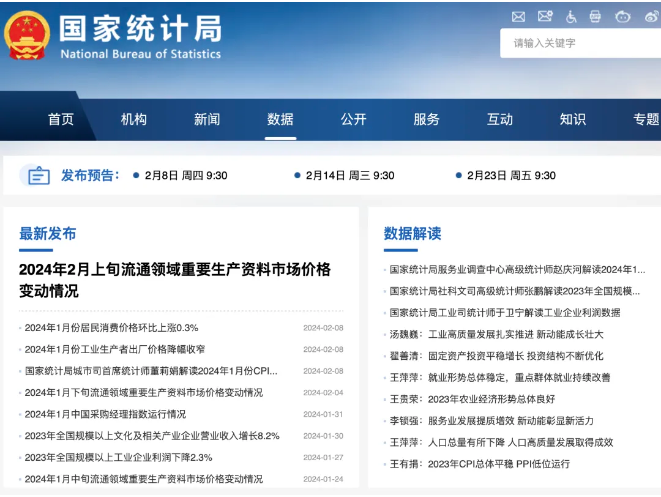The height and width of the screenshot is (497, 661).
Task: Open 2024年1月中旬流通领域 price article
Action: point(144,479)
